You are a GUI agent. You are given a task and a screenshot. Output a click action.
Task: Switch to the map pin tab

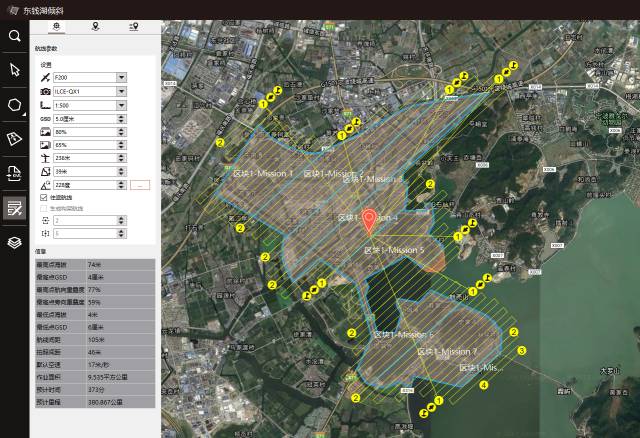coord(95,26)
